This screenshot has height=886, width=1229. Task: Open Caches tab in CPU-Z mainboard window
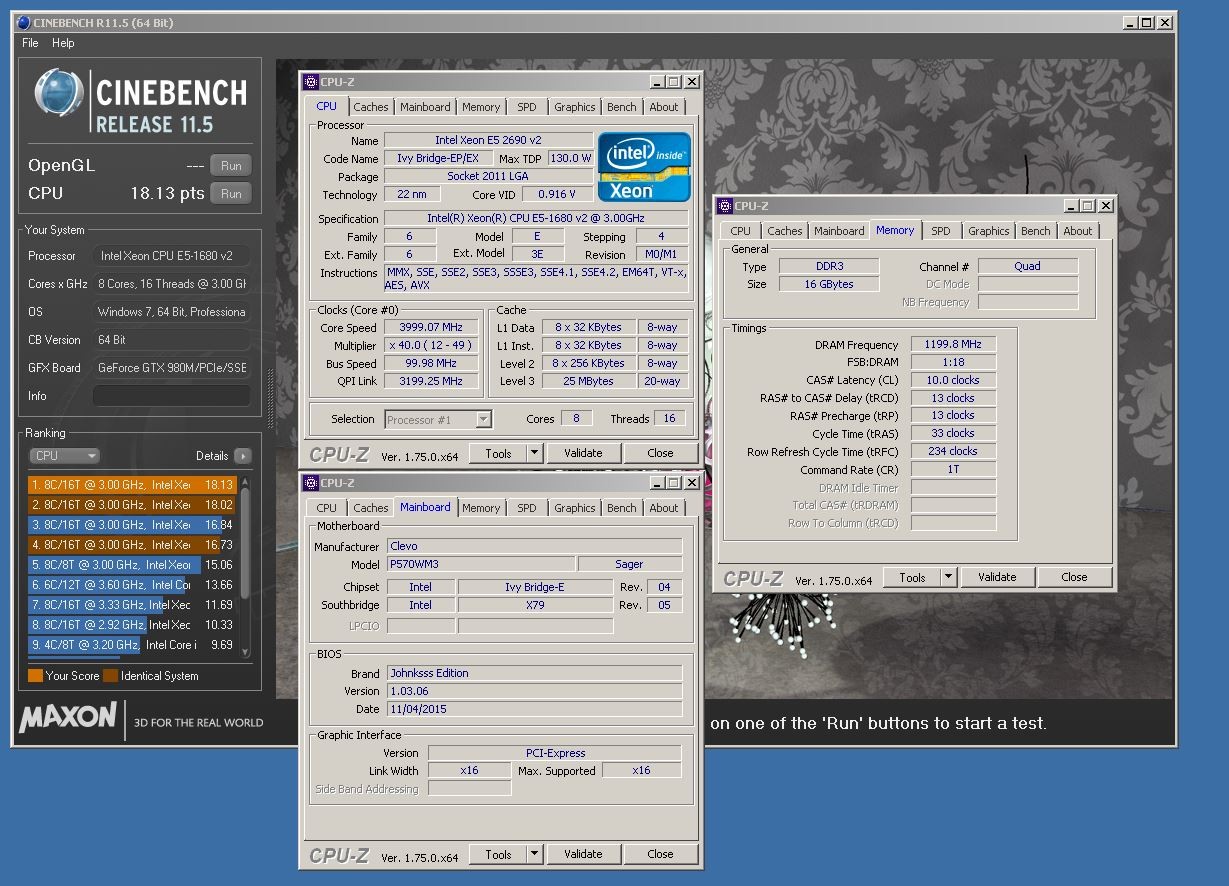[371, 508]
